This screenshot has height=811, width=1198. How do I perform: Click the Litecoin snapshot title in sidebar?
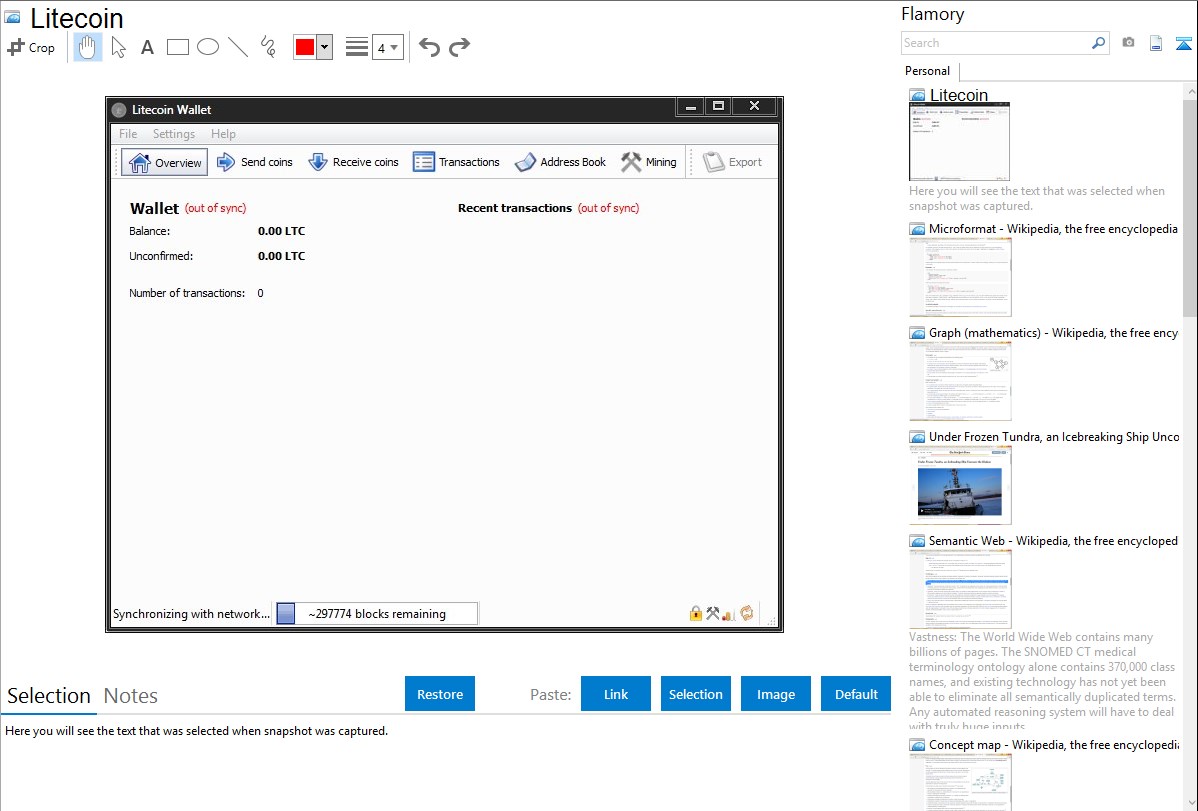click(959, 95)
